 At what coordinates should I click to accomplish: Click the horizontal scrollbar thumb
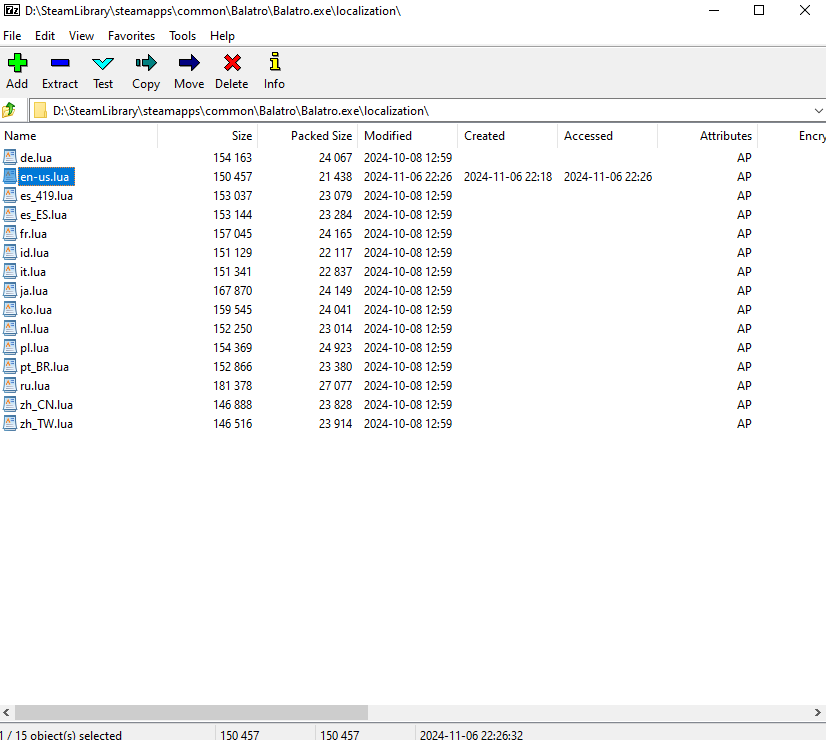pos(191,712)
